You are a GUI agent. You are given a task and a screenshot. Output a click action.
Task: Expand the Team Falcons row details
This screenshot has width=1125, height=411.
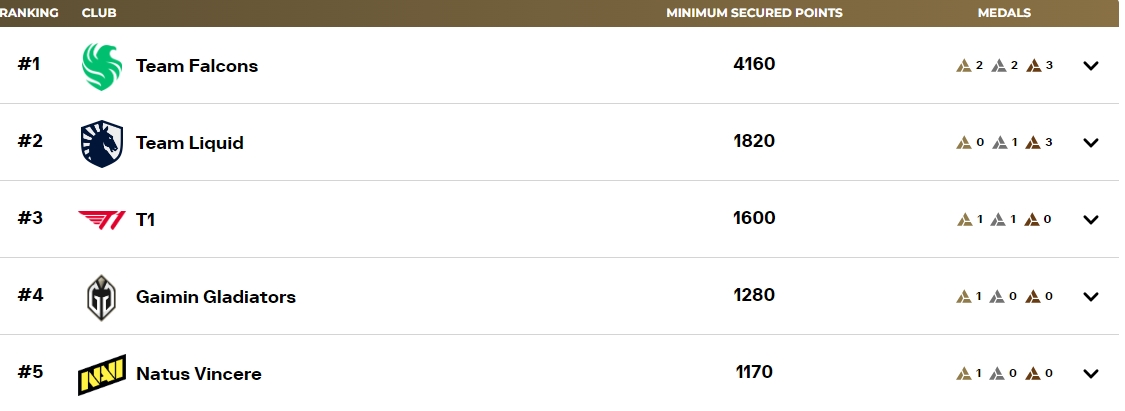[x=1091, y=66]
